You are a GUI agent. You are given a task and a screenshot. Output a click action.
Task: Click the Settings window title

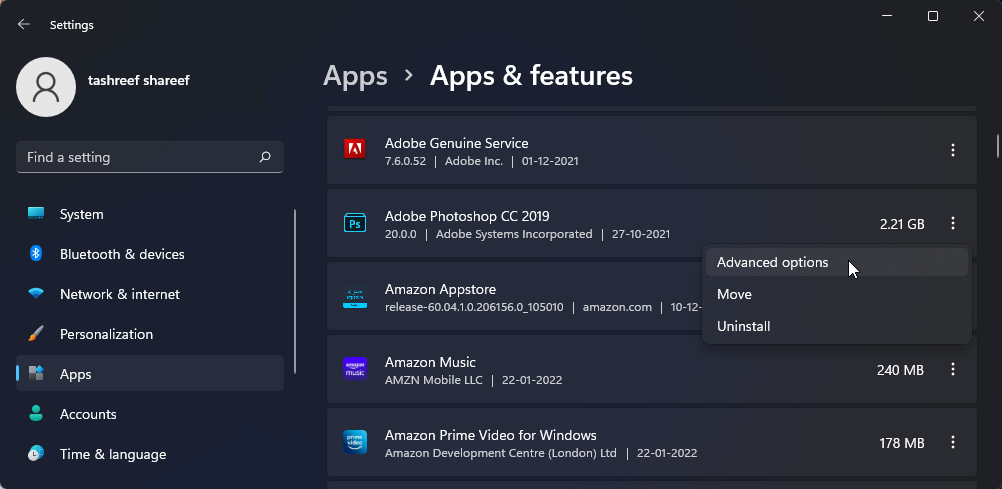pyautogui.click(x=72, y=25)
